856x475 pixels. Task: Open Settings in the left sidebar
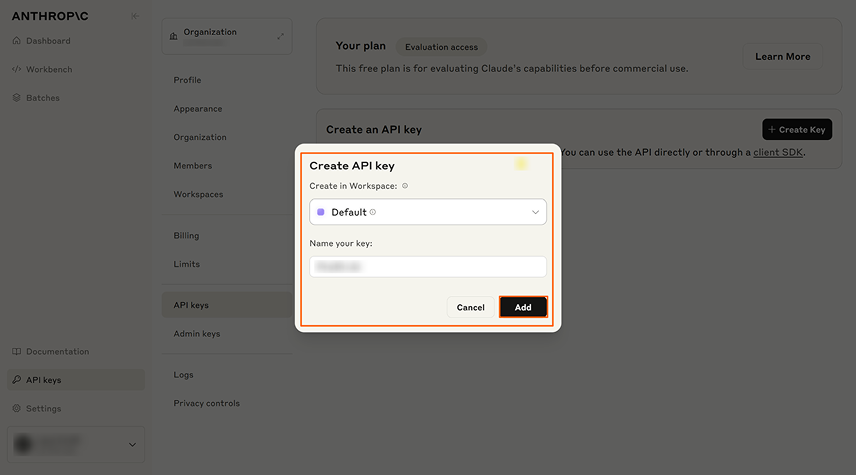44,408
